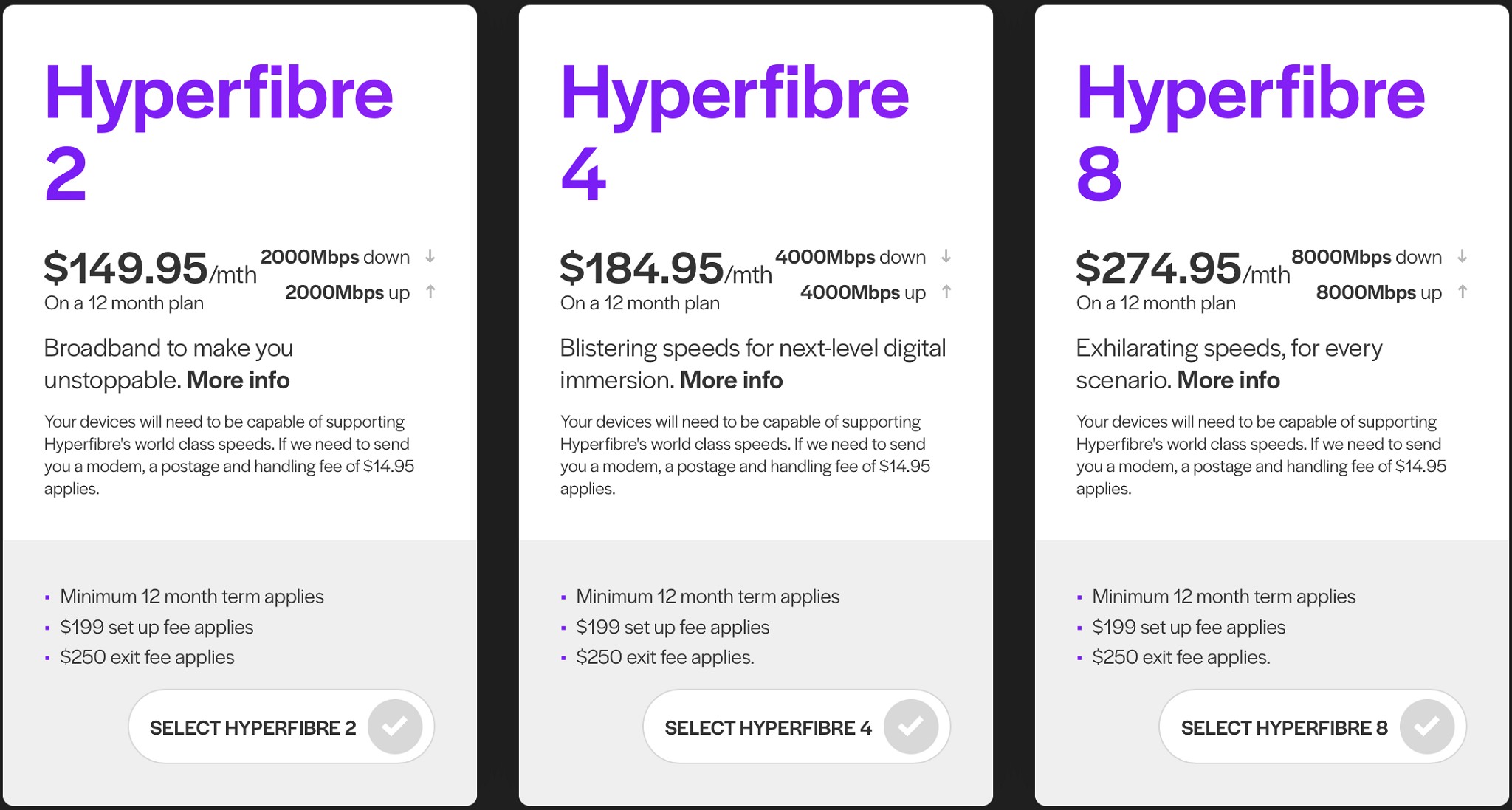Click the $274.95 per month price
The width and height of the screenshot is (1512, 810).
point(1183,268)
